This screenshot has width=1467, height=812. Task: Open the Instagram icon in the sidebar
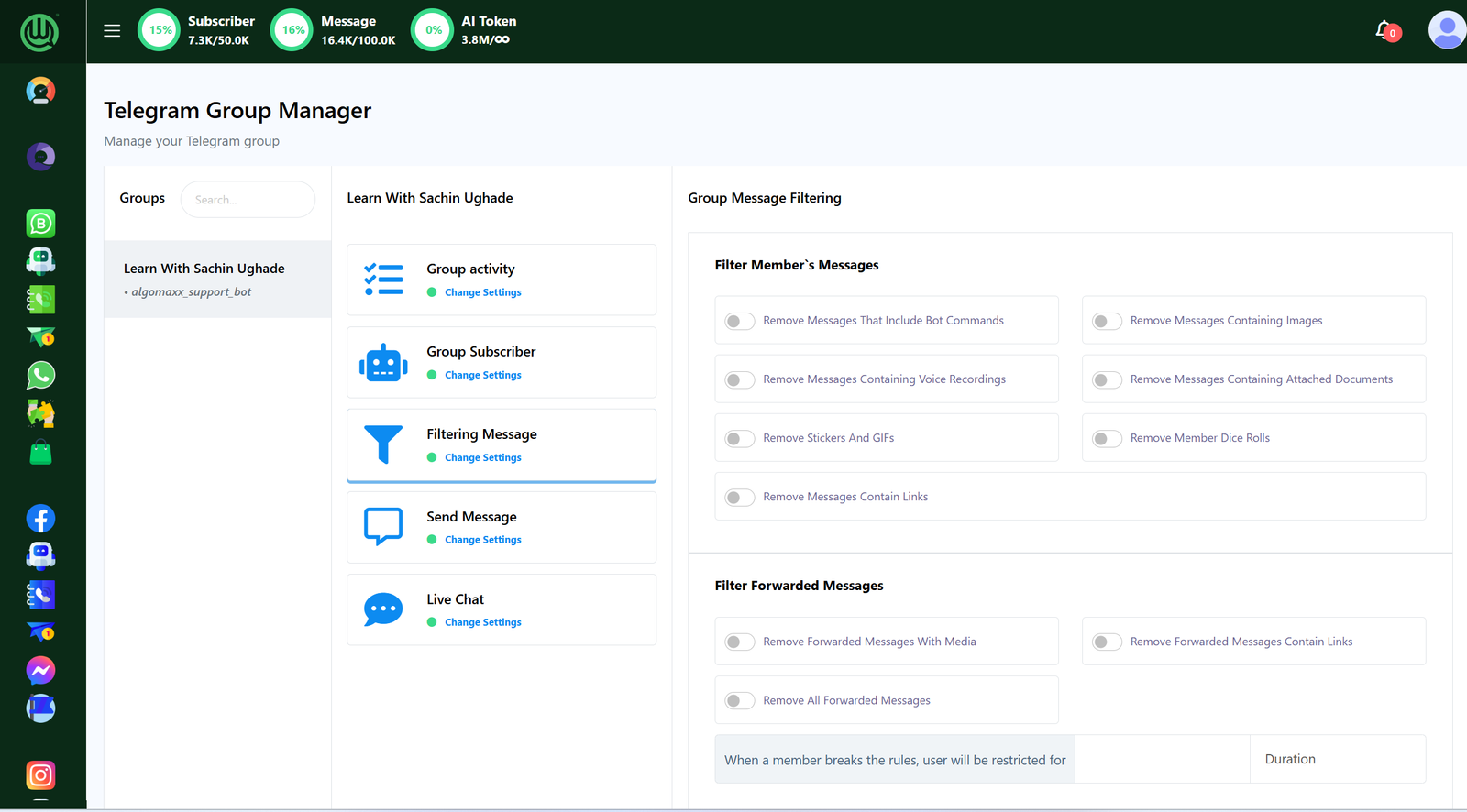(40, 775)
